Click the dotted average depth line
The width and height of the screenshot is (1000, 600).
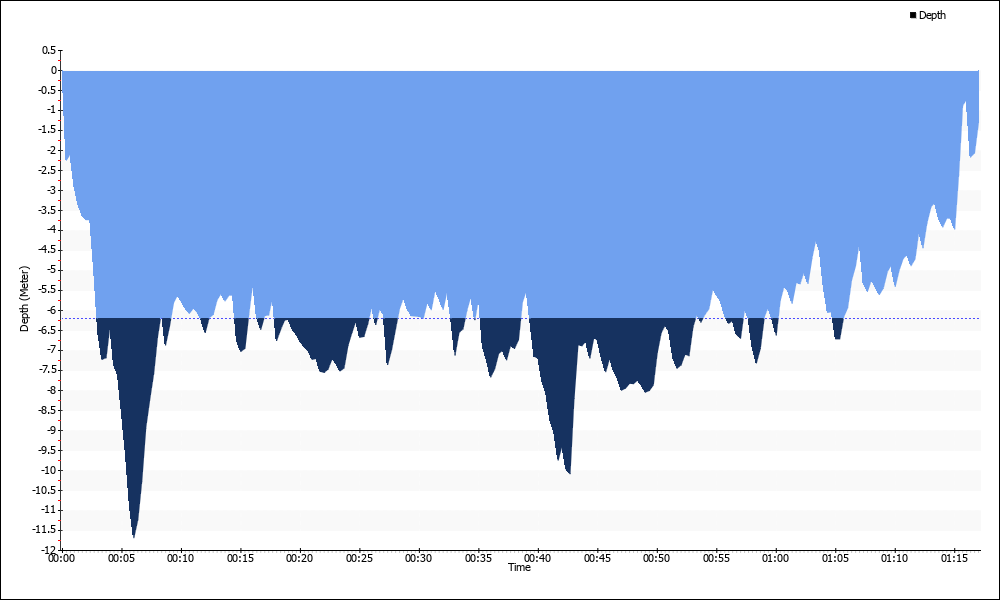pos(521,318)
